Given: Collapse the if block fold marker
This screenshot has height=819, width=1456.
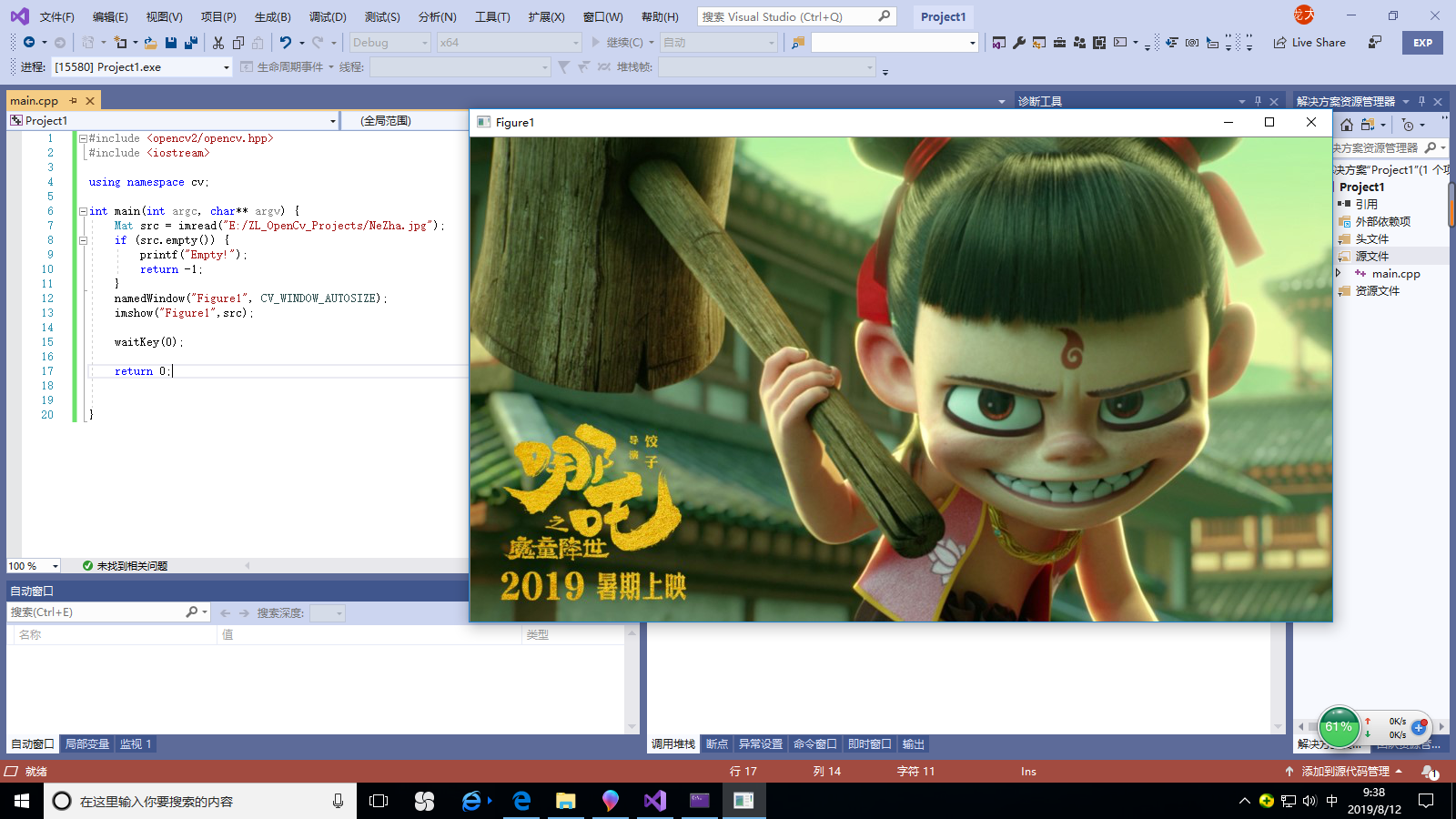Looking at the screenshot, I should (83, 240).
